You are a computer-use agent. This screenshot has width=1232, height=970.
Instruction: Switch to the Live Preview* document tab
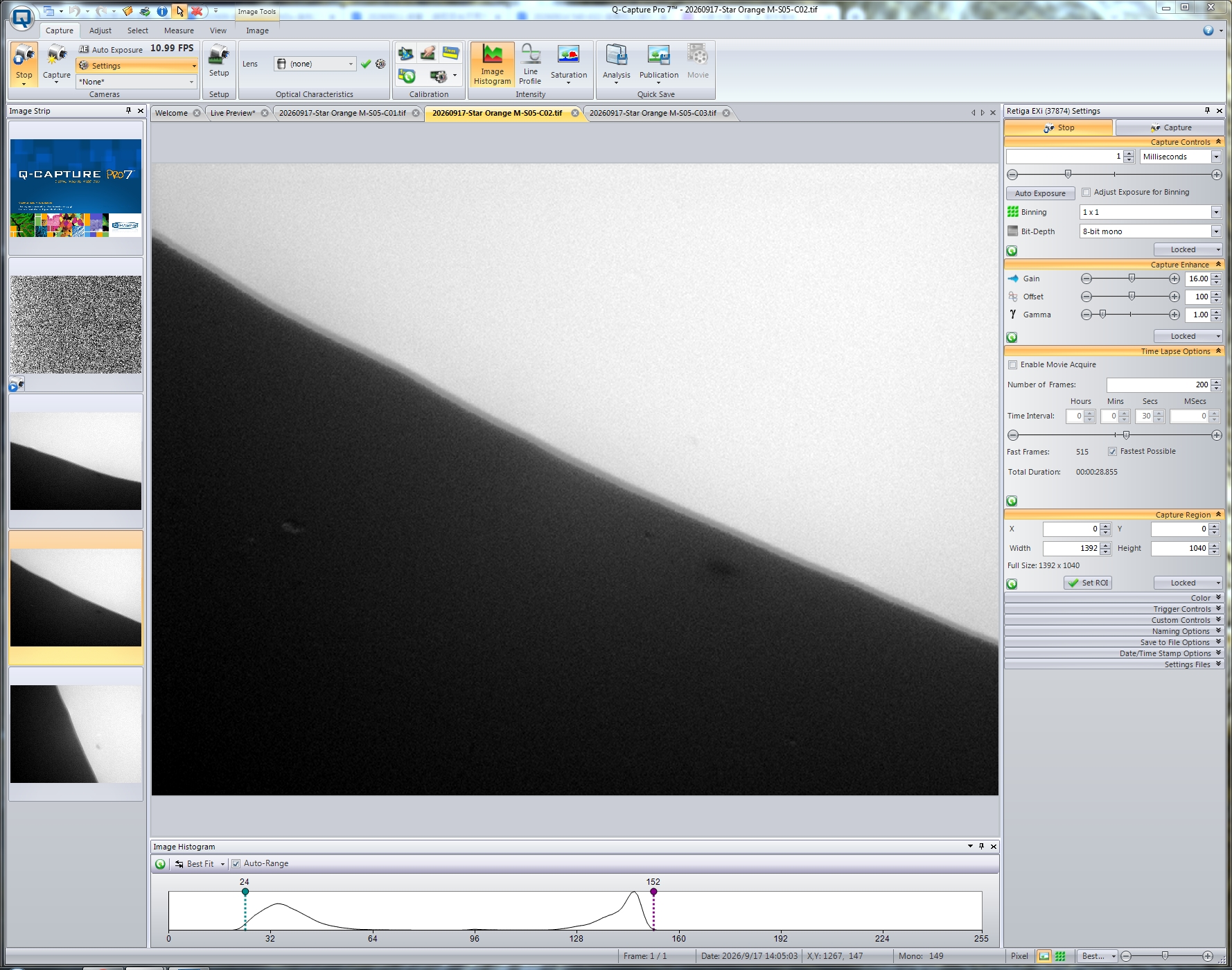click(233, 113)
